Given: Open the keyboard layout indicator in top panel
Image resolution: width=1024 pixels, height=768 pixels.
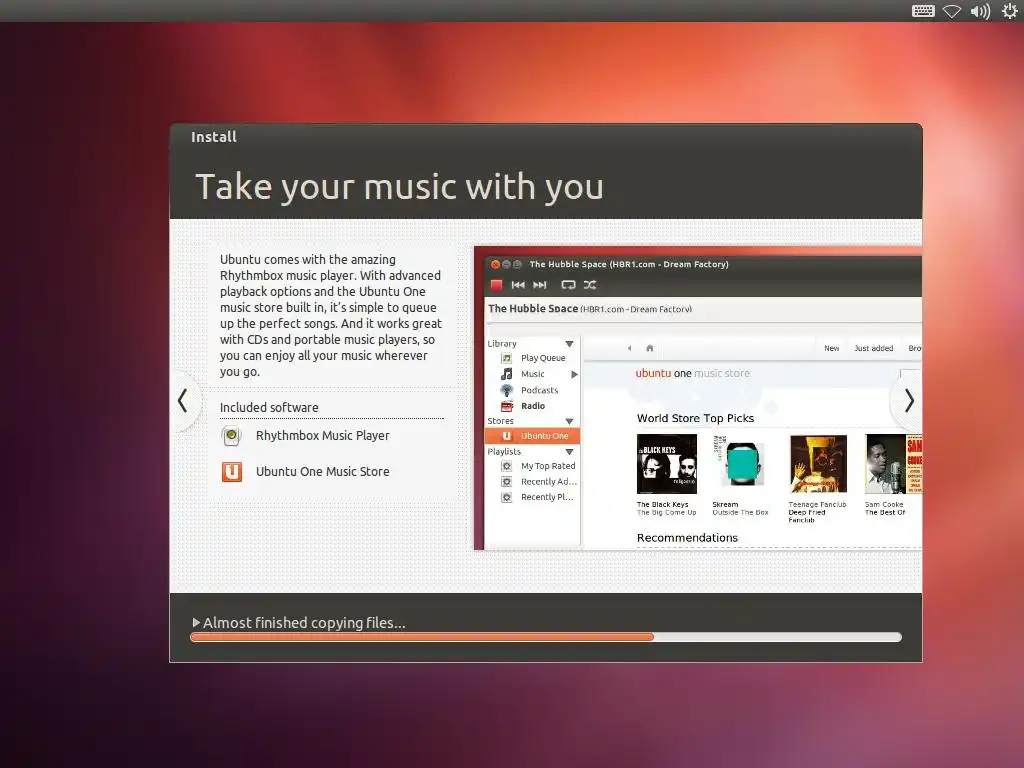Looking at the screenshot, I should (x=923, y=11).
